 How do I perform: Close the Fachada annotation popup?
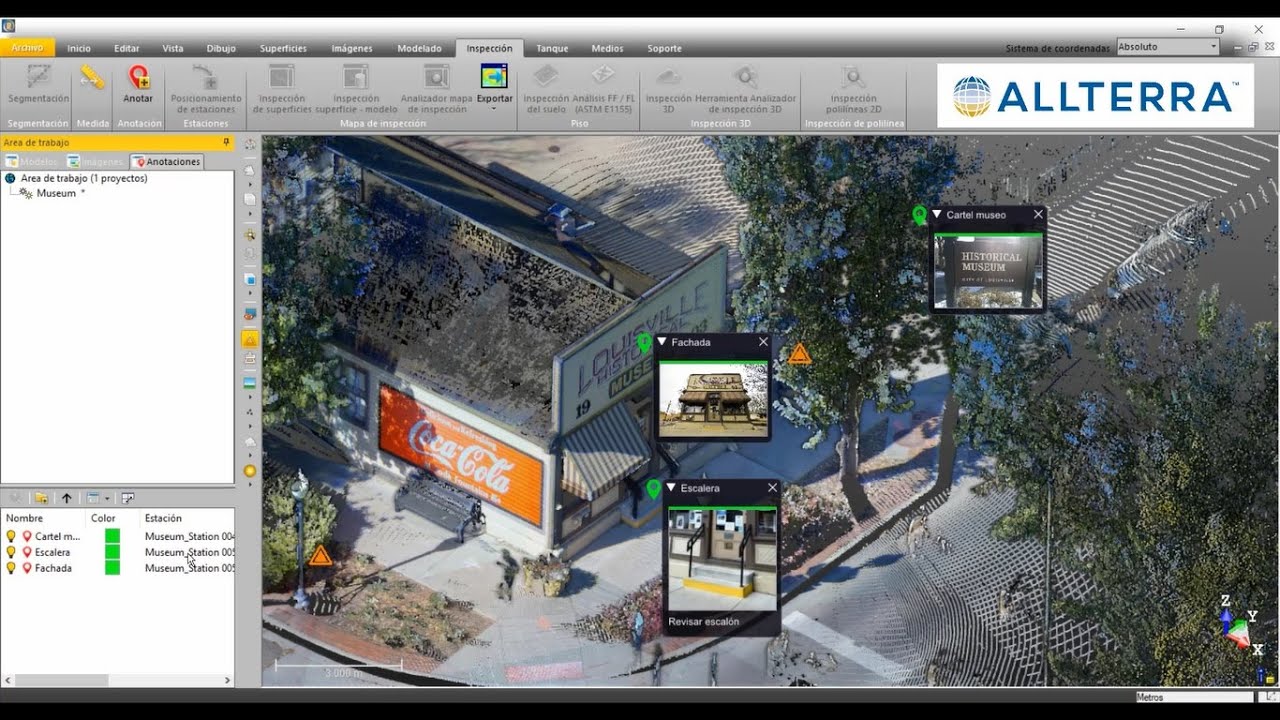(x=763, y=342)
